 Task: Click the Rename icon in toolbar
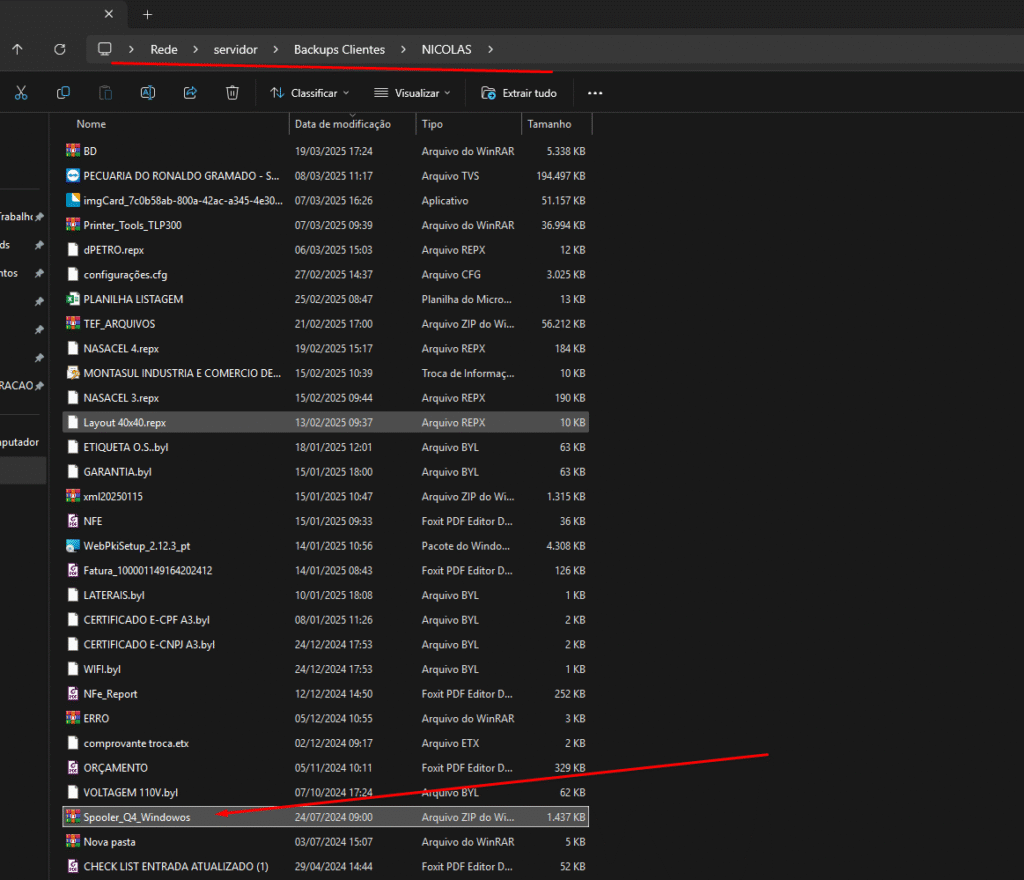147,93
